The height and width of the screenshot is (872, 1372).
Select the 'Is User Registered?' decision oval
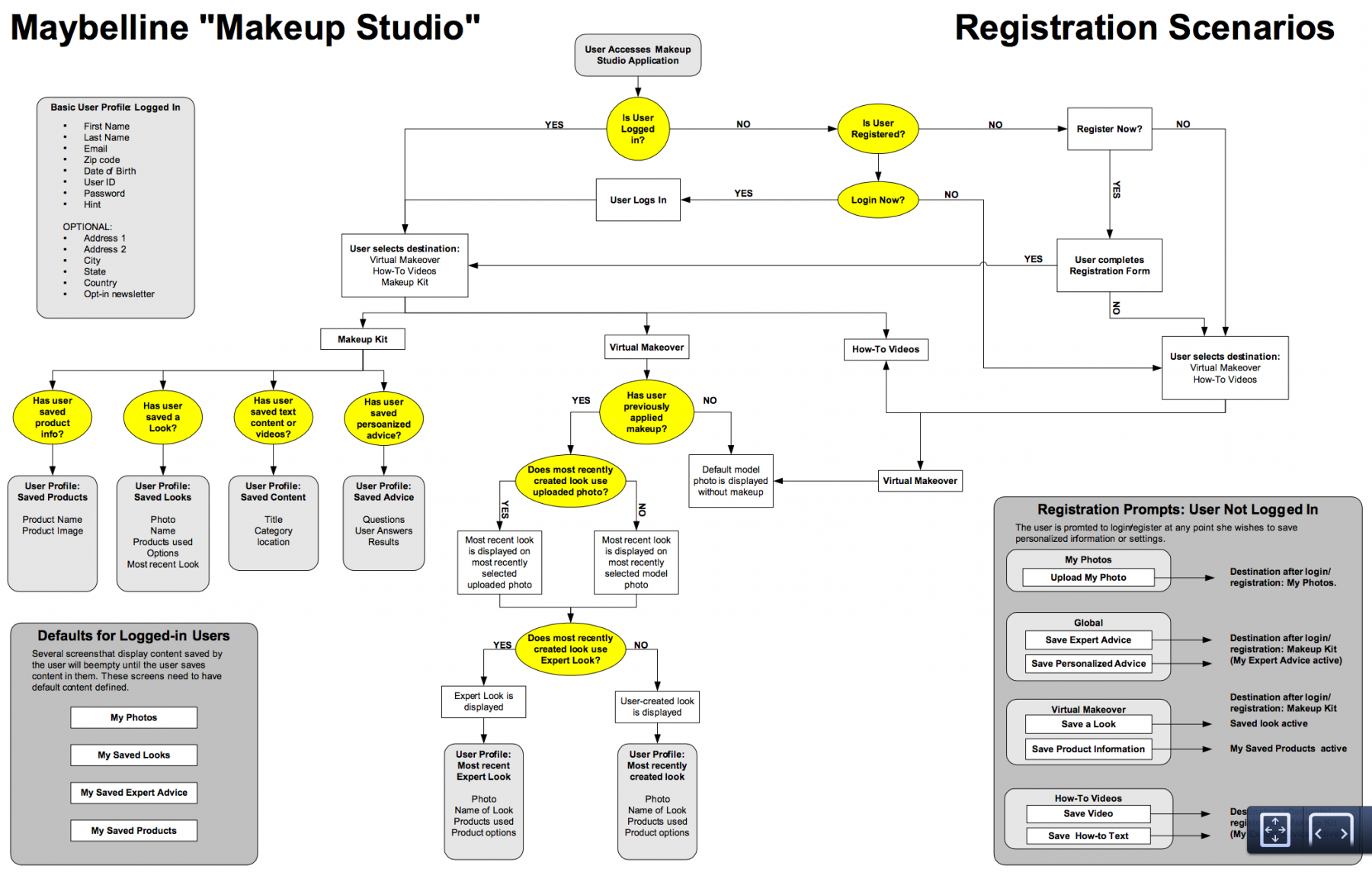point(878,129)
